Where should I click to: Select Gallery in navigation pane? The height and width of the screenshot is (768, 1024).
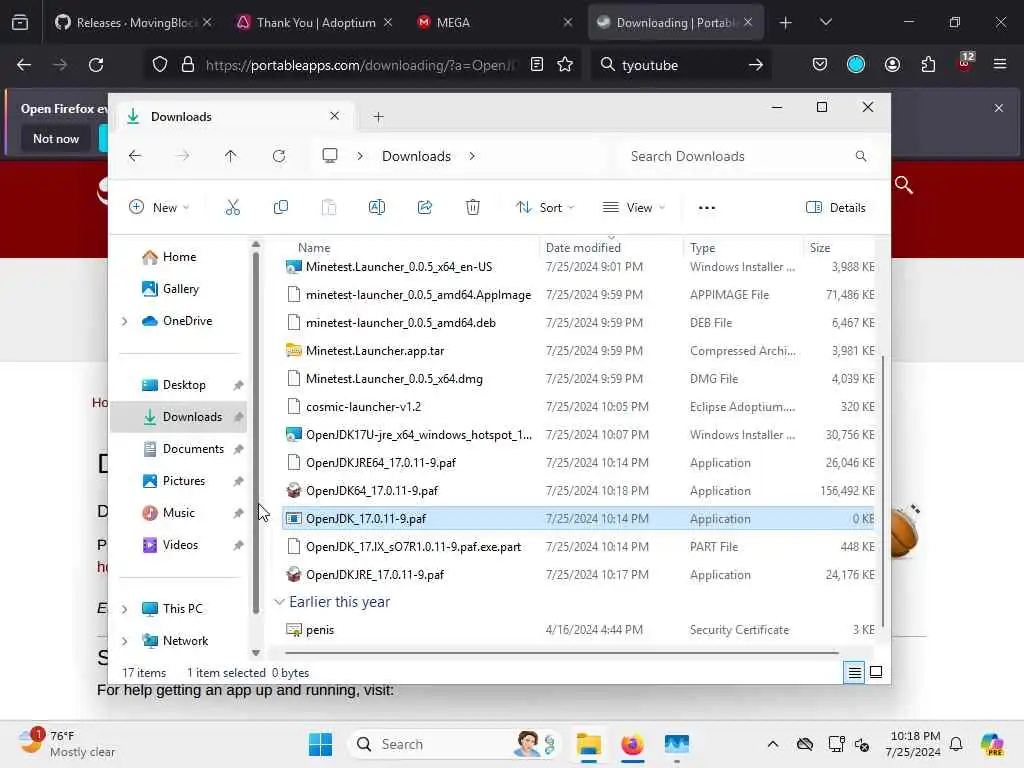point(180,289)
